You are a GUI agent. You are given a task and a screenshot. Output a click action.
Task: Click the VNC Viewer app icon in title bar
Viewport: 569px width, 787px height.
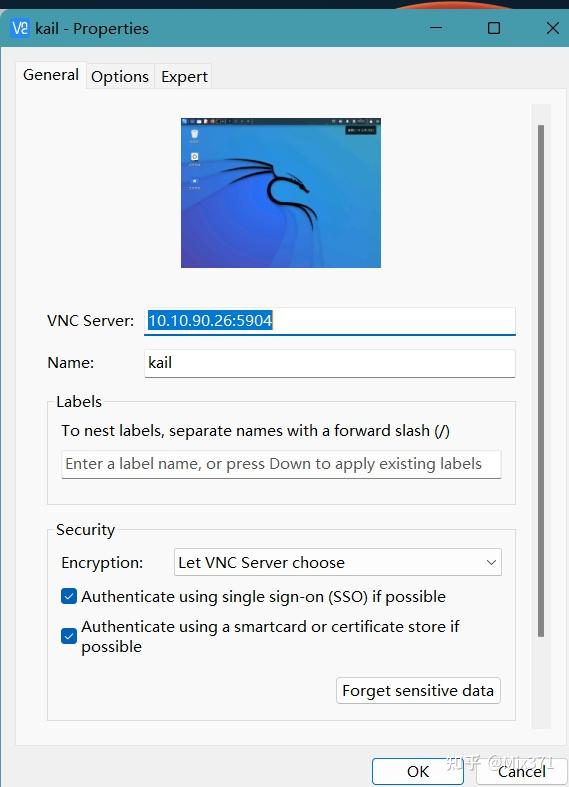click(x=20, y=28)
